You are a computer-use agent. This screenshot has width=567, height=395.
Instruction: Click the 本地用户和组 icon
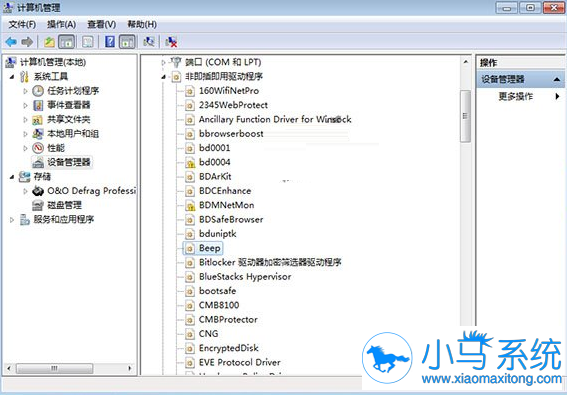38,134
